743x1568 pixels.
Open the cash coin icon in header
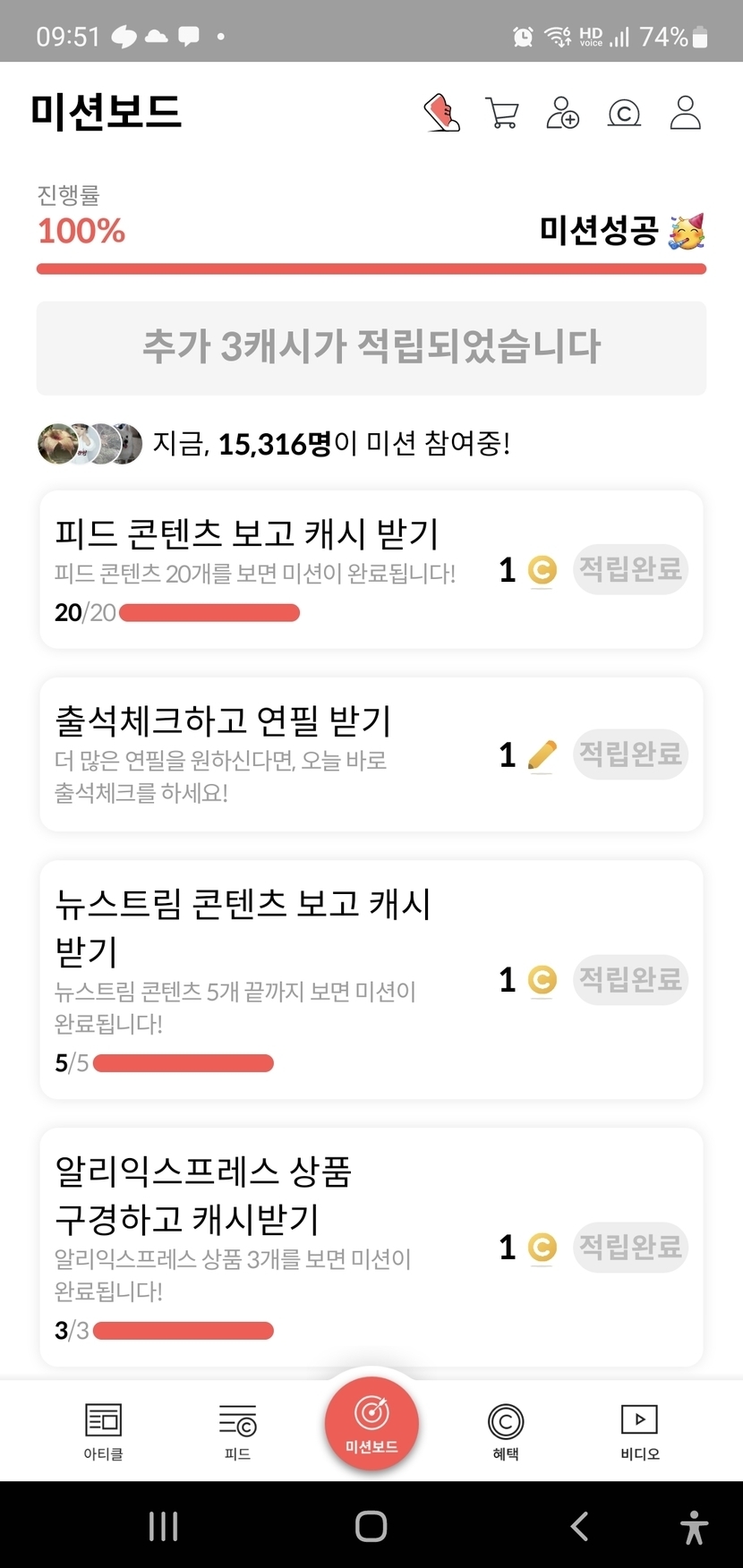624,114
